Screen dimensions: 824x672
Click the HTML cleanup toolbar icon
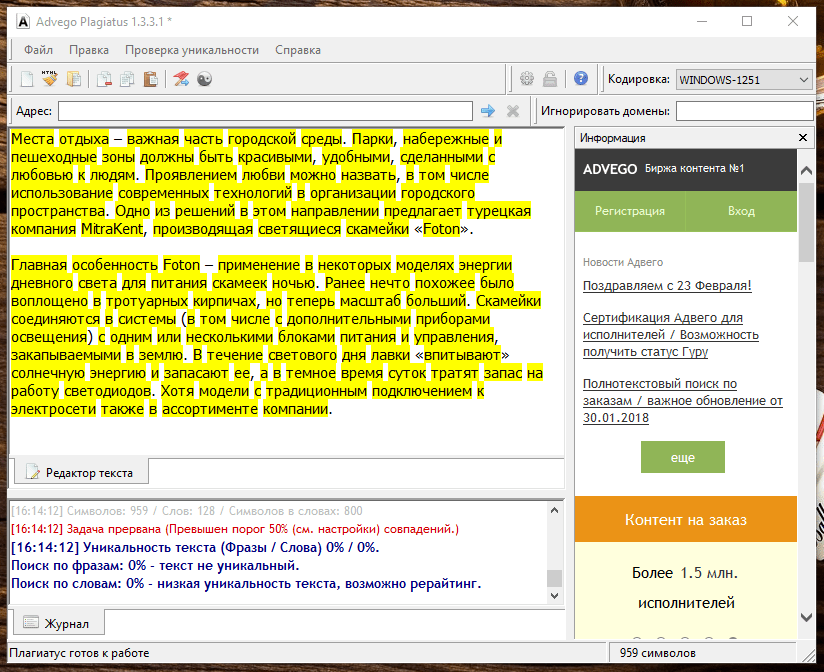click(x=49, y=79)
